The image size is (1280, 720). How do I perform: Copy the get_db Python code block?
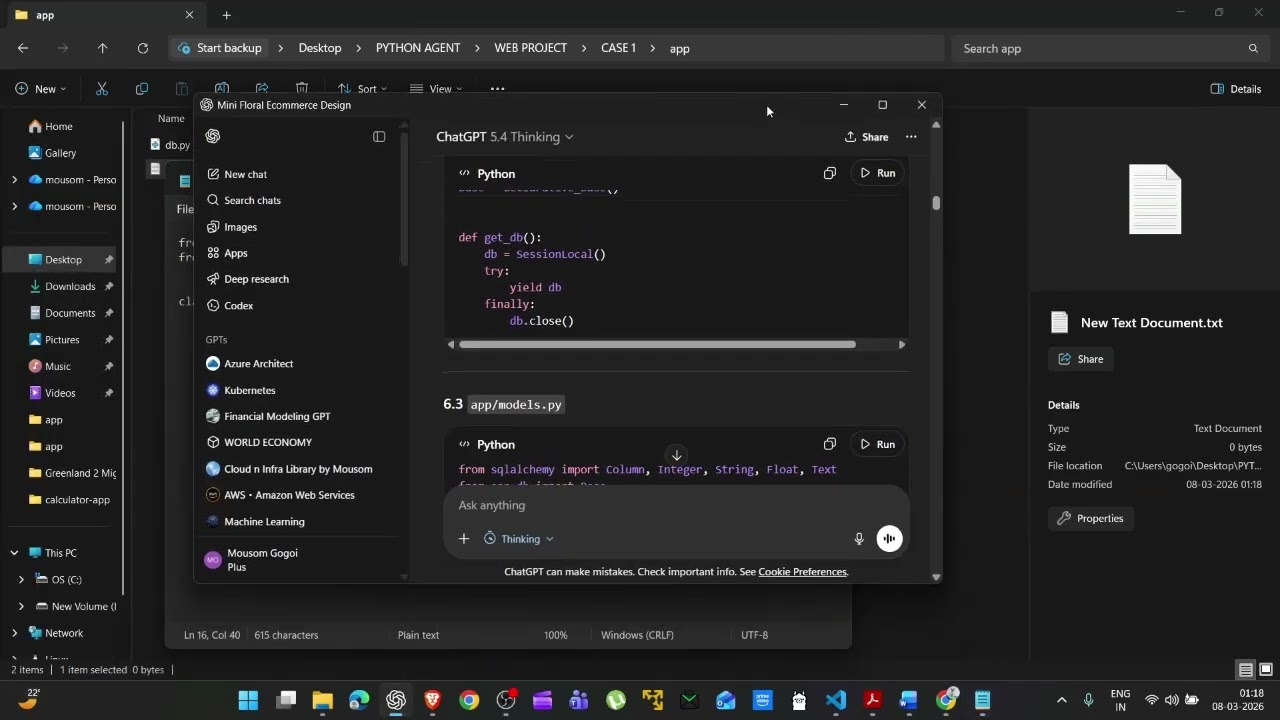point(830,173)
